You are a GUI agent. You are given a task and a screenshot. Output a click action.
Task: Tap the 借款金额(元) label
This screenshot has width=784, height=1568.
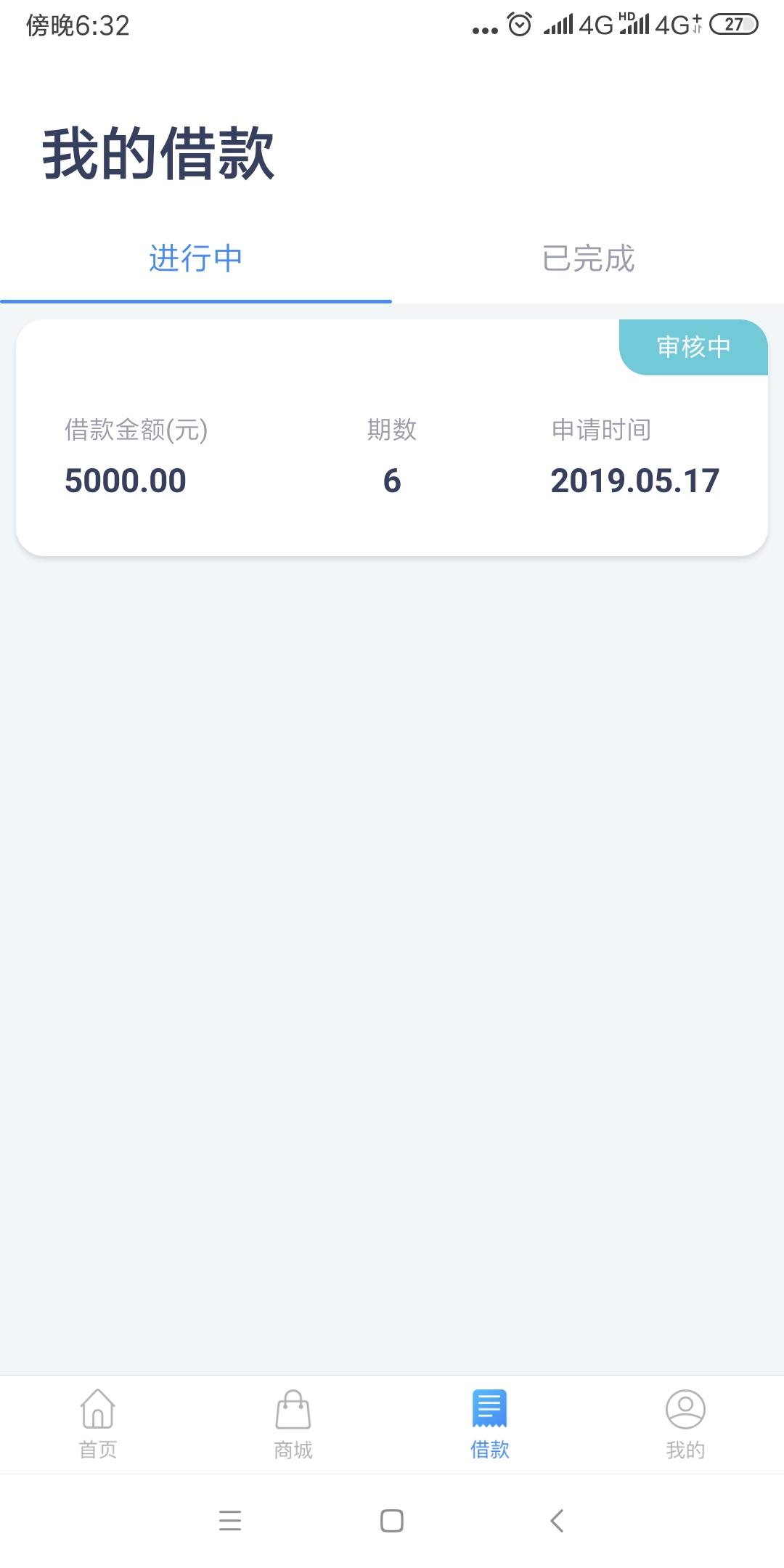(136, 430)
